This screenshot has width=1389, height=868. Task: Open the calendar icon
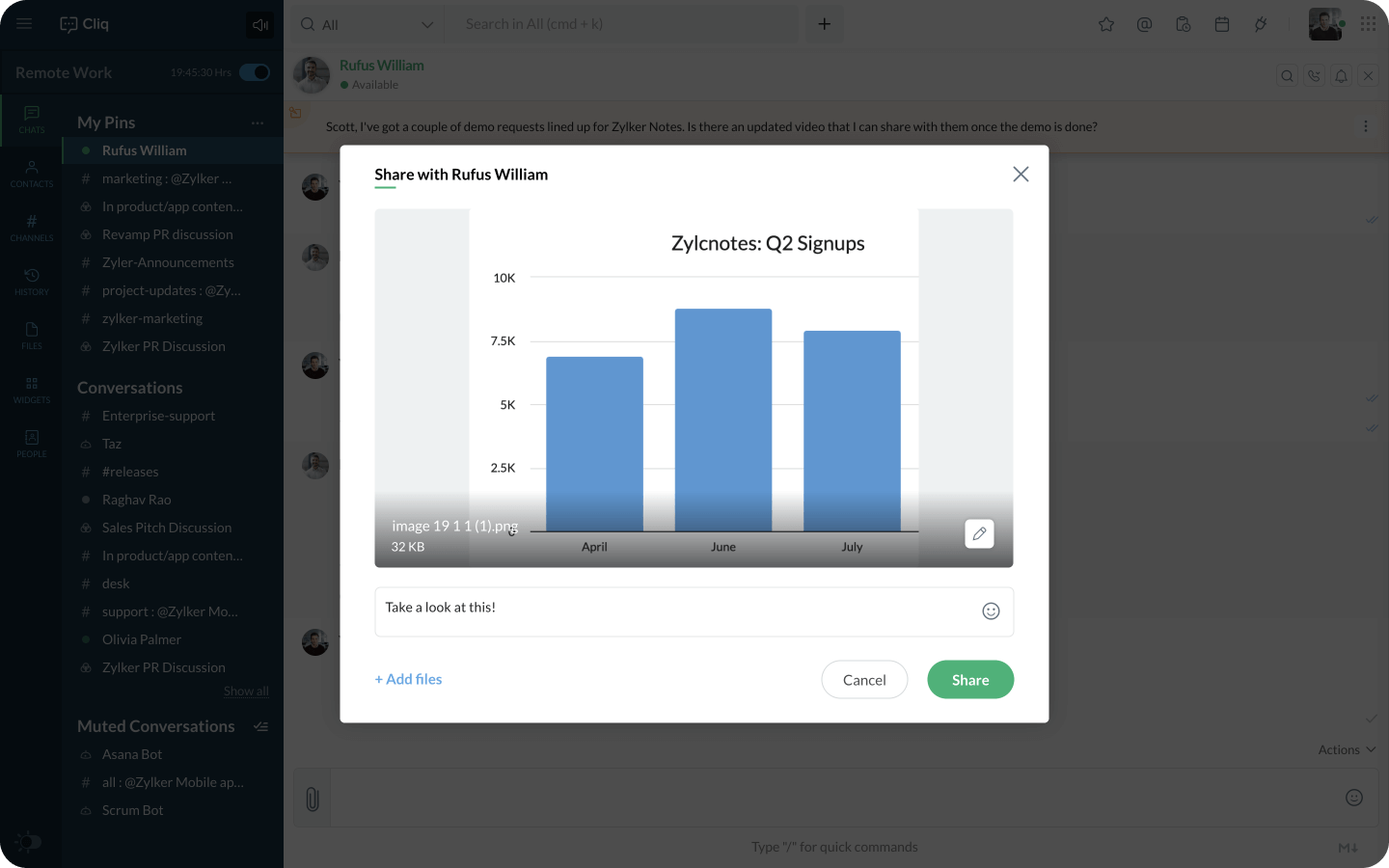(x=1222, y=24)
